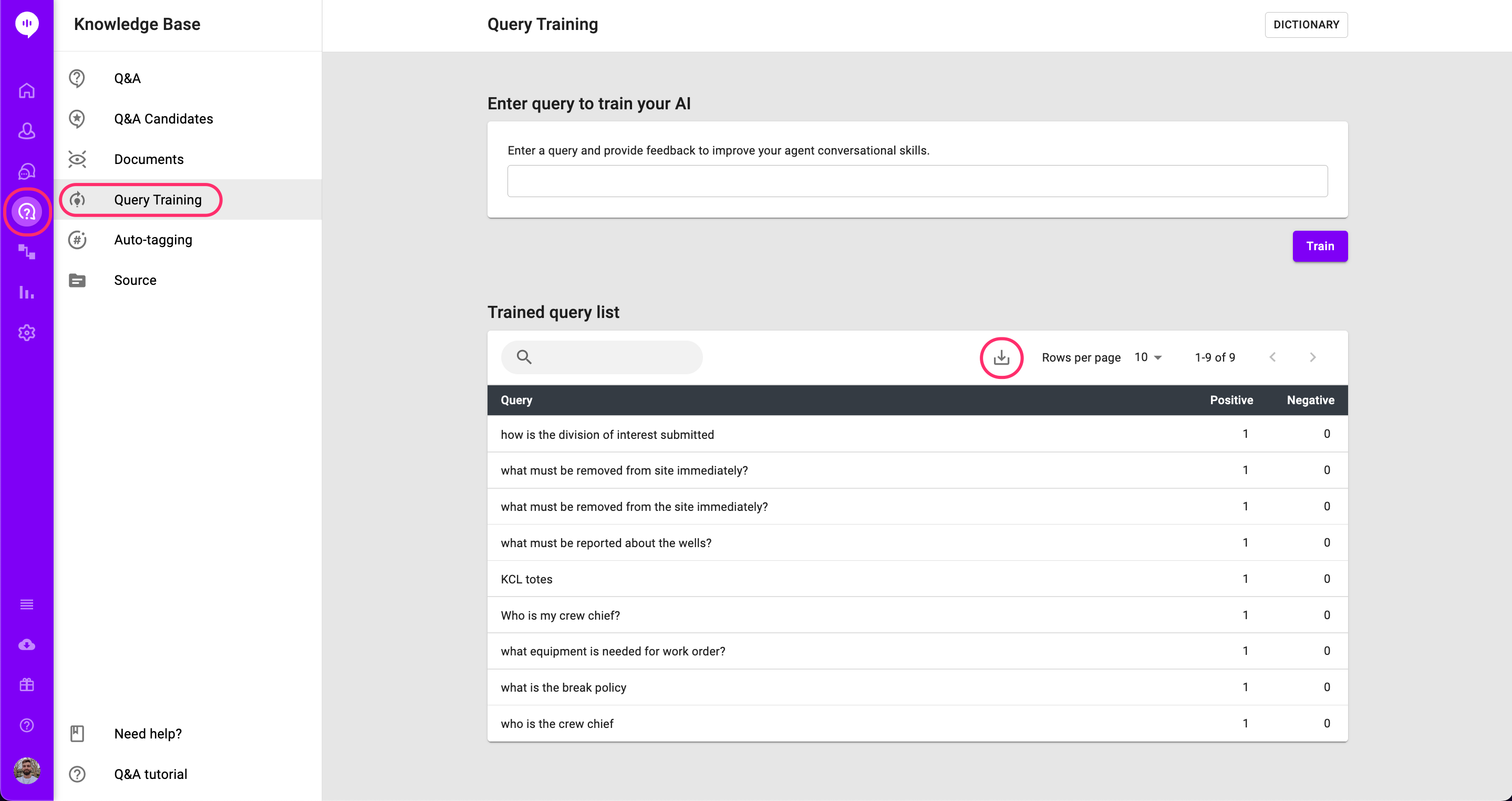Select the Home icon in the sidebar

coord(26,91)
